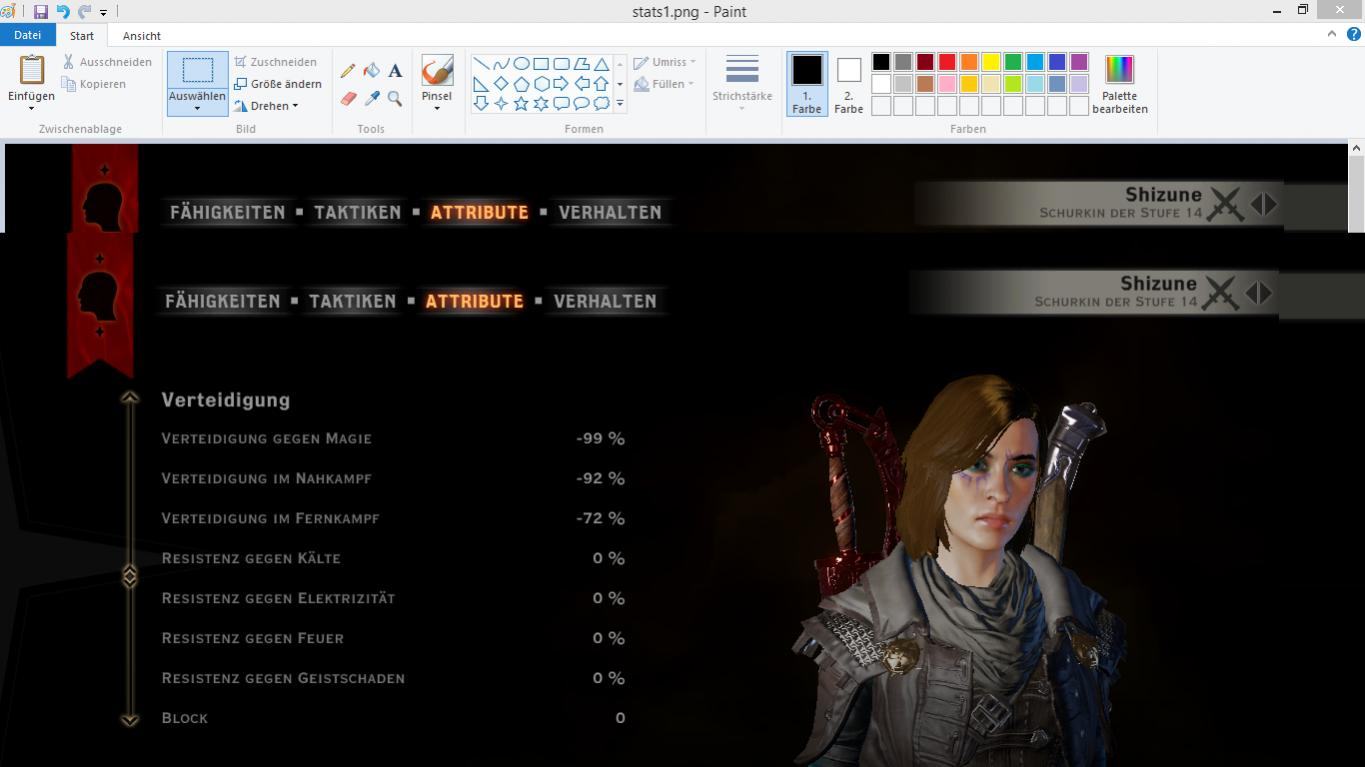Click the Save icon in quick access toolbar
Screen dimensions: 1365x767
(41, 12)
